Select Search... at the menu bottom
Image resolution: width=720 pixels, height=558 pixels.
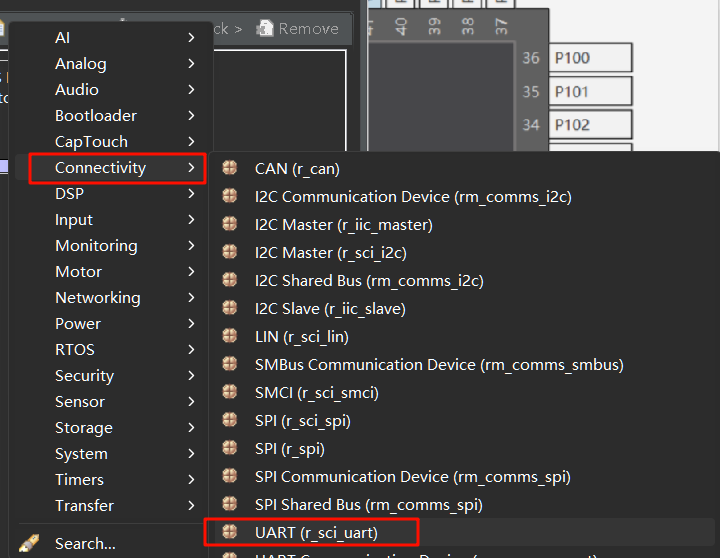[85, 544]
